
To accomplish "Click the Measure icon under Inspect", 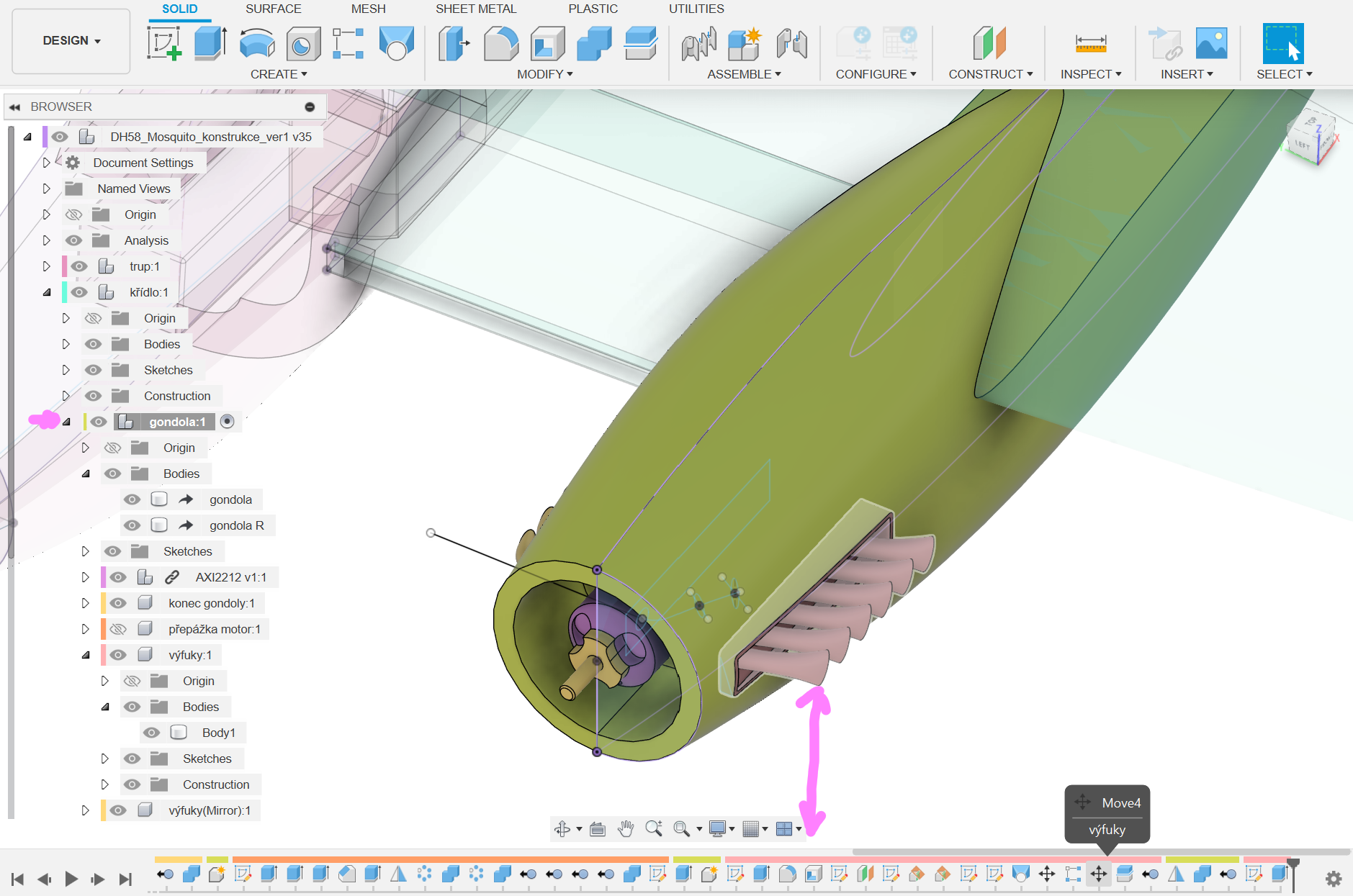I will pyautogui.click(x=1090, y=43).
